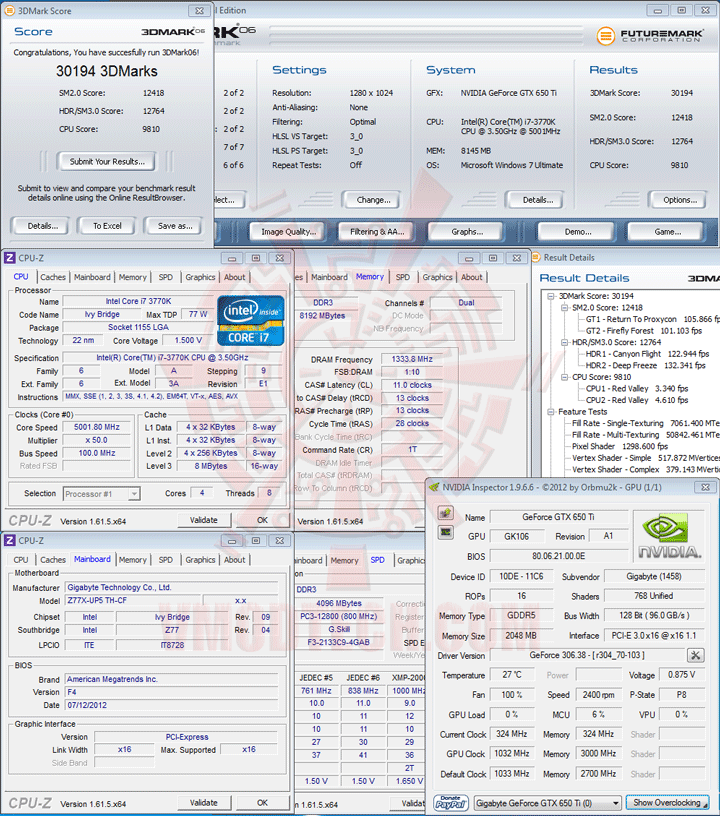Click the NVIDIA Inspector title bar icon
This screenshot has width=720, height=816.
(x=434, y=488)
